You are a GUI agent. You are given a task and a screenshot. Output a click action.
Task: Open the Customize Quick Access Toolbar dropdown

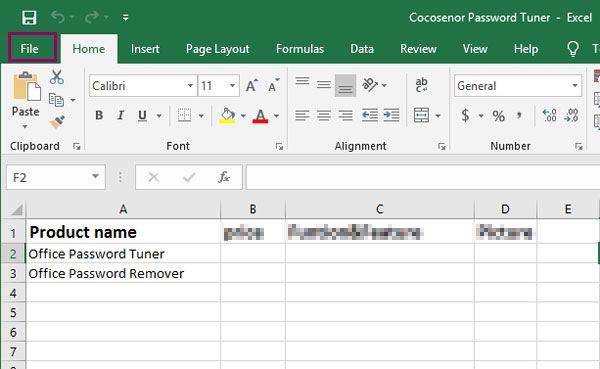tap(126, 18)
